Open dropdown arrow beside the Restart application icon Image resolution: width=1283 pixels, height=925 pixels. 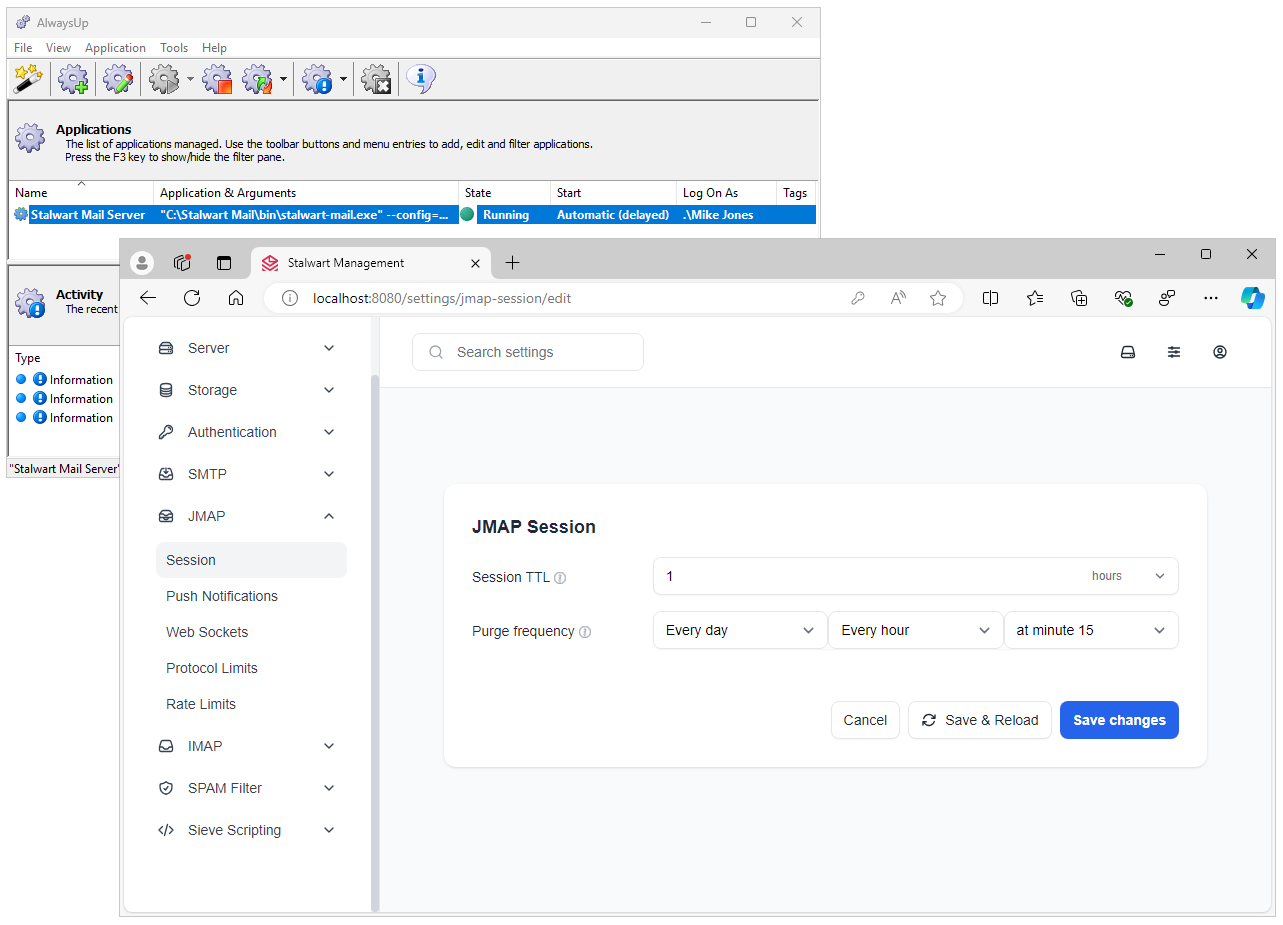pyautogui.click(x=284, y=78)
